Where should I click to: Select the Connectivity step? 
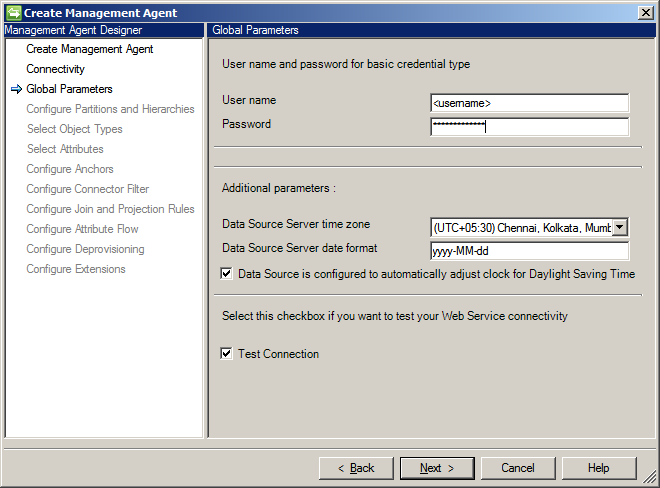coord(55,69)
